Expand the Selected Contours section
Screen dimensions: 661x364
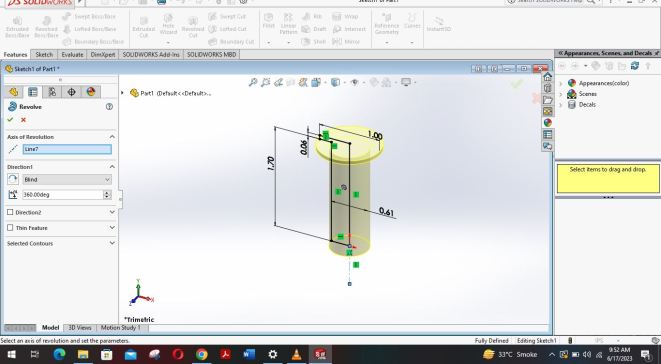[112, 243]
